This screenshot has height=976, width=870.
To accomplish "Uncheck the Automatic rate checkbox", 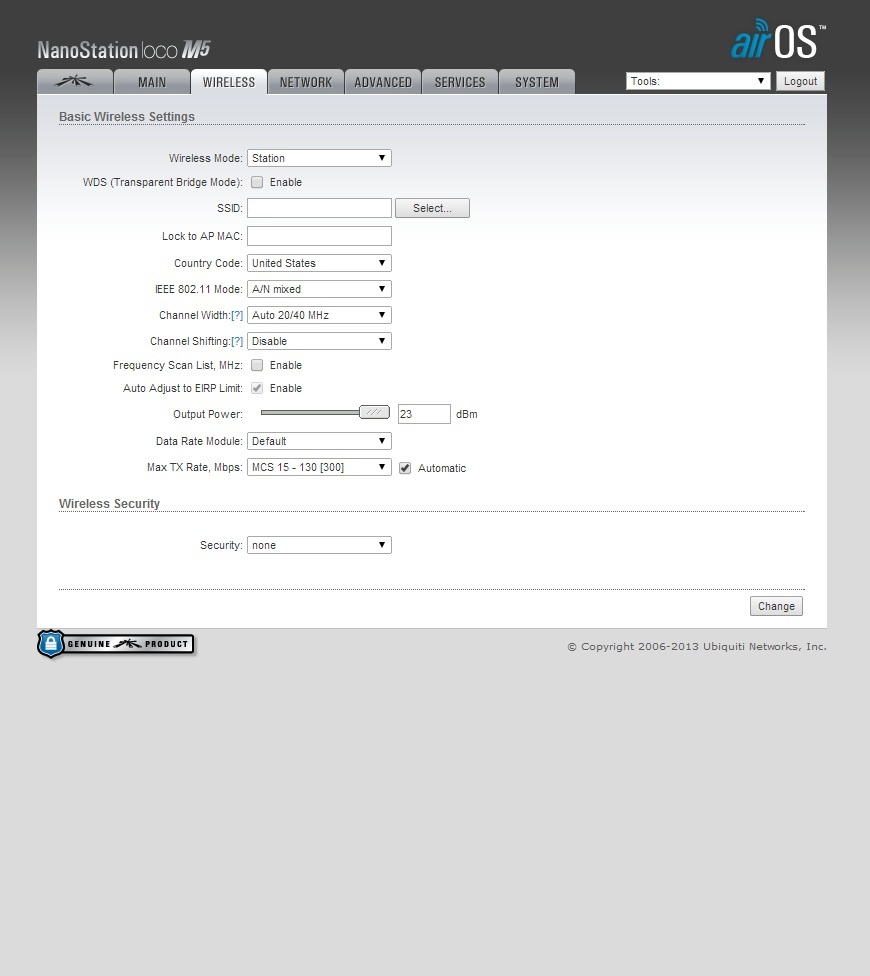I will click(405, 468).
